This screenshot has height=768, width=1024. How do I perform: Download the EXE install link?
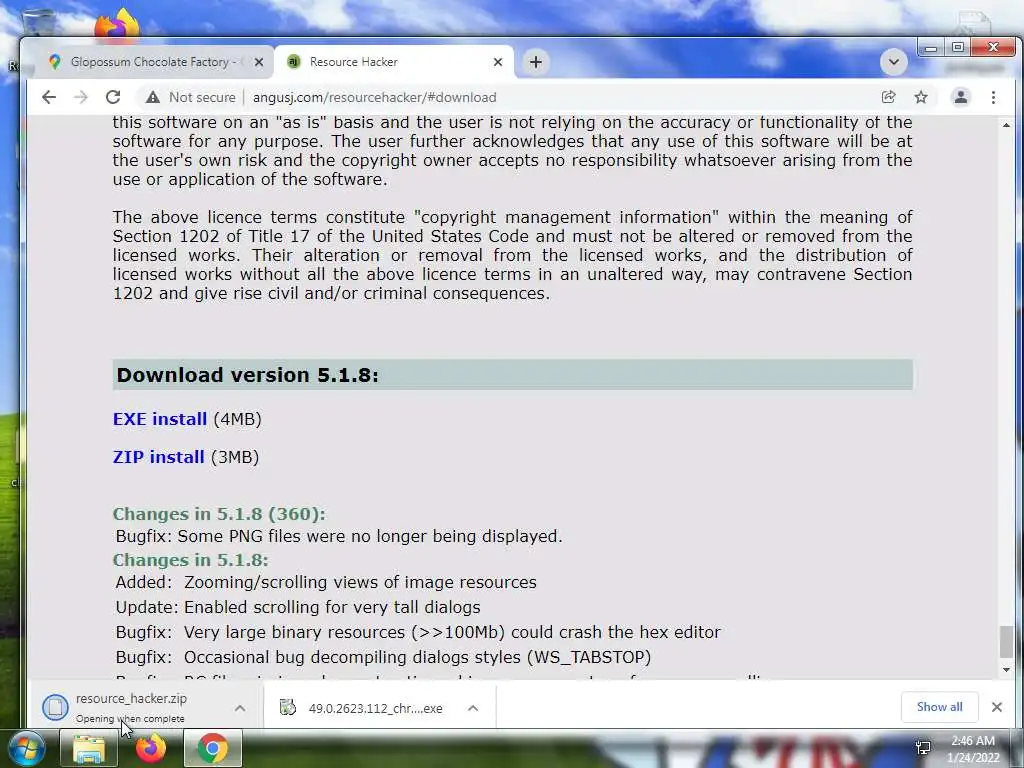160,419
